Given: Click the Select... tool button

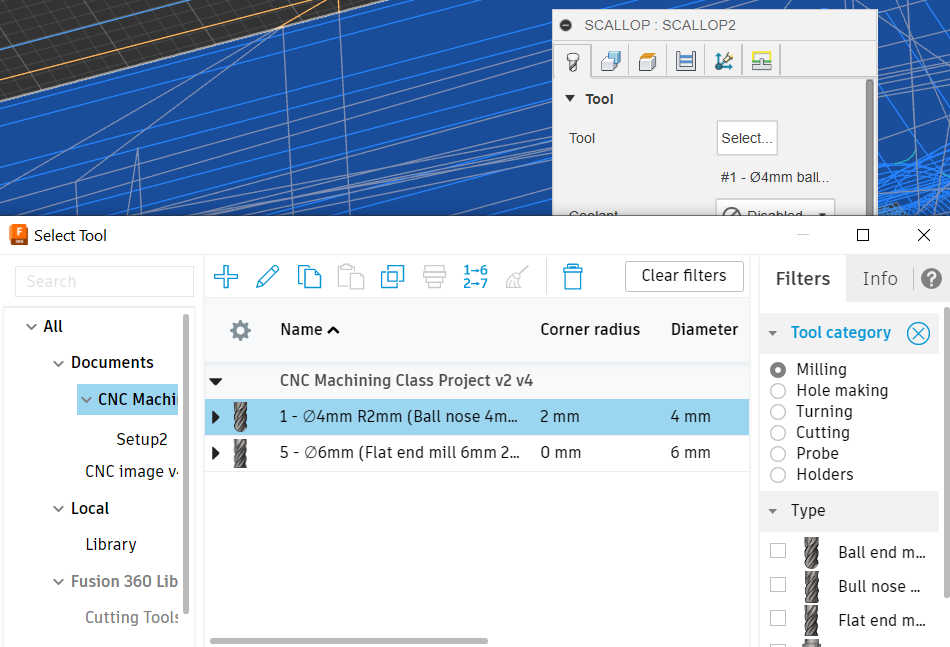Looking at the screenshot, I should coord(747,138).
